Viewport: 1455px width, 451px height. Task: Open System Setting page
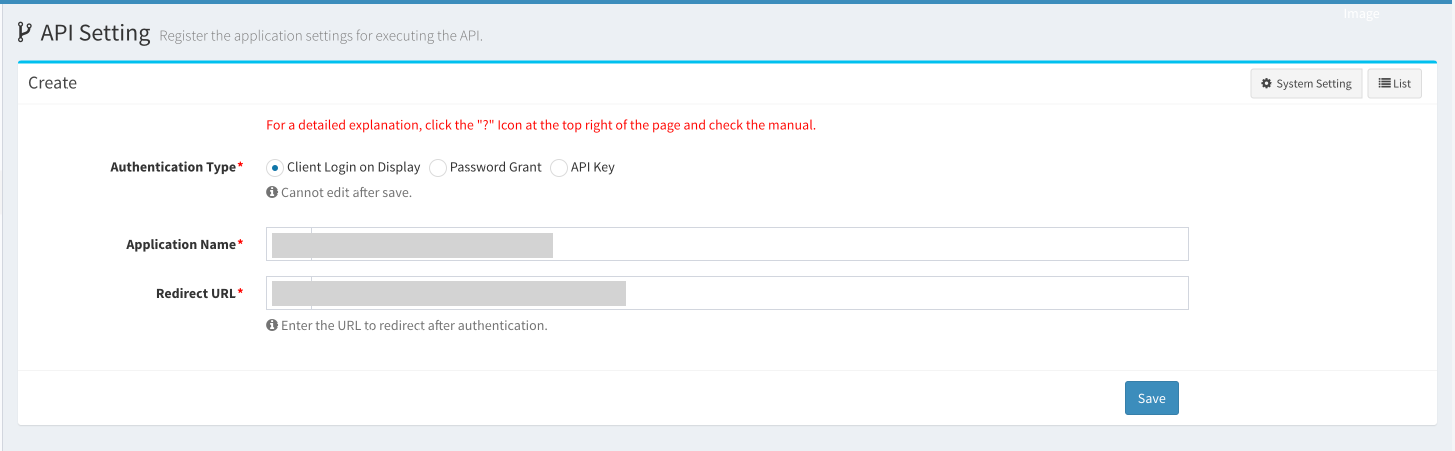coord(1306,84)
